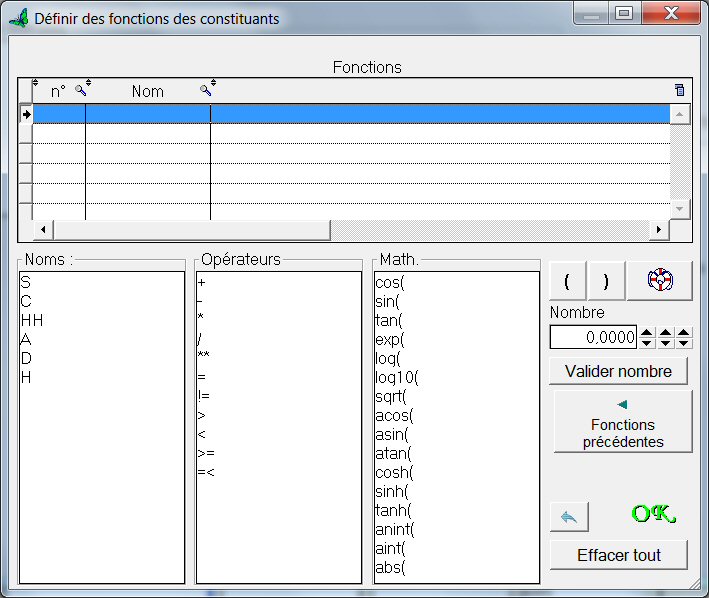
Task: Click the Valider nombre button
Action: (618, 371)
